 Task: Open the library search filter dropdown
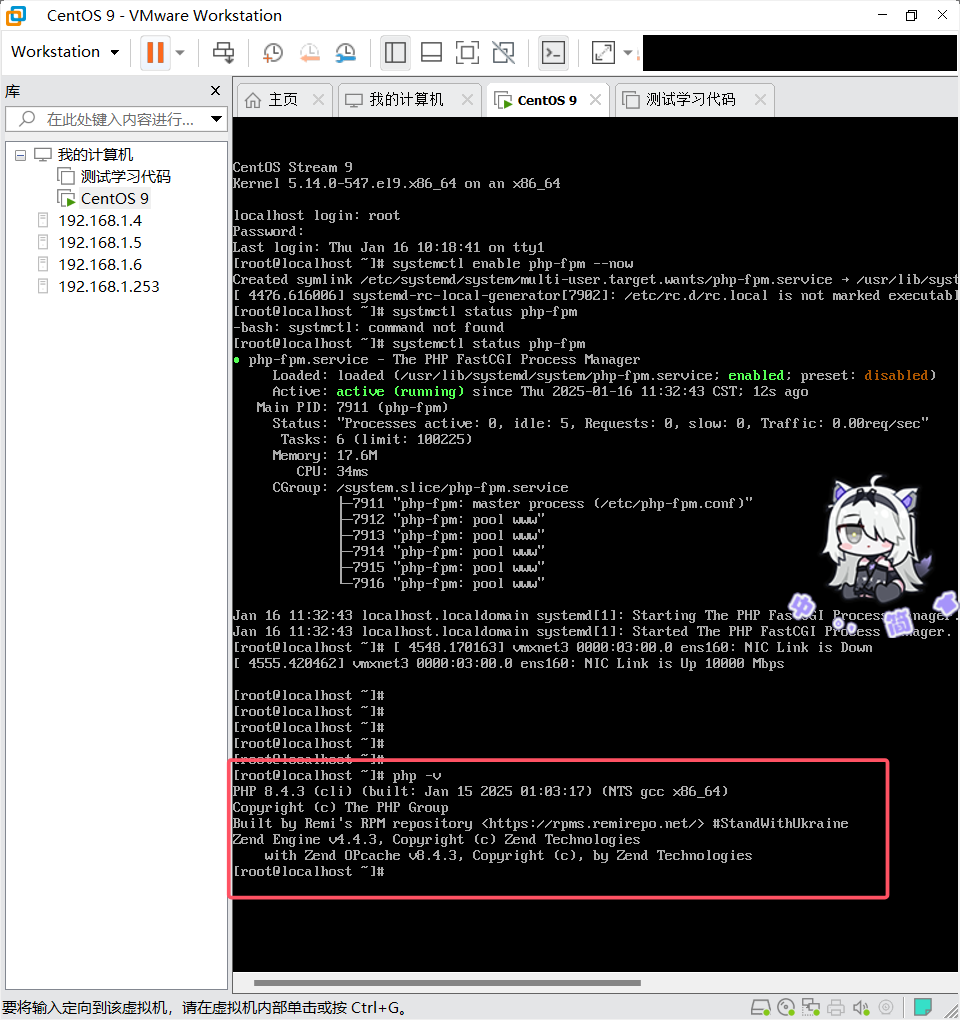(217, 119)
